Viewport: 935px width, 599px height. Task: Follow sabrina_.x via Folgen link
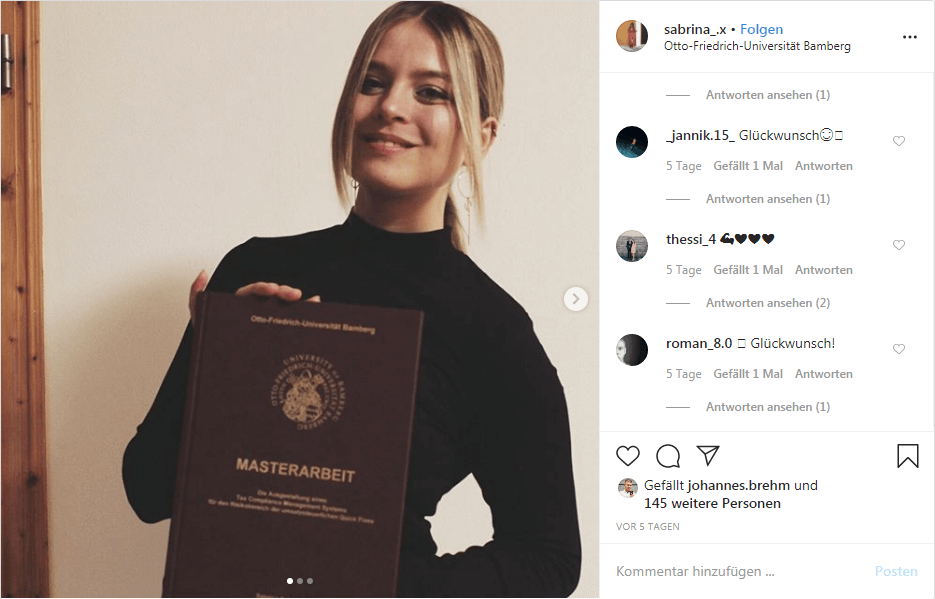tap(761, 29)
